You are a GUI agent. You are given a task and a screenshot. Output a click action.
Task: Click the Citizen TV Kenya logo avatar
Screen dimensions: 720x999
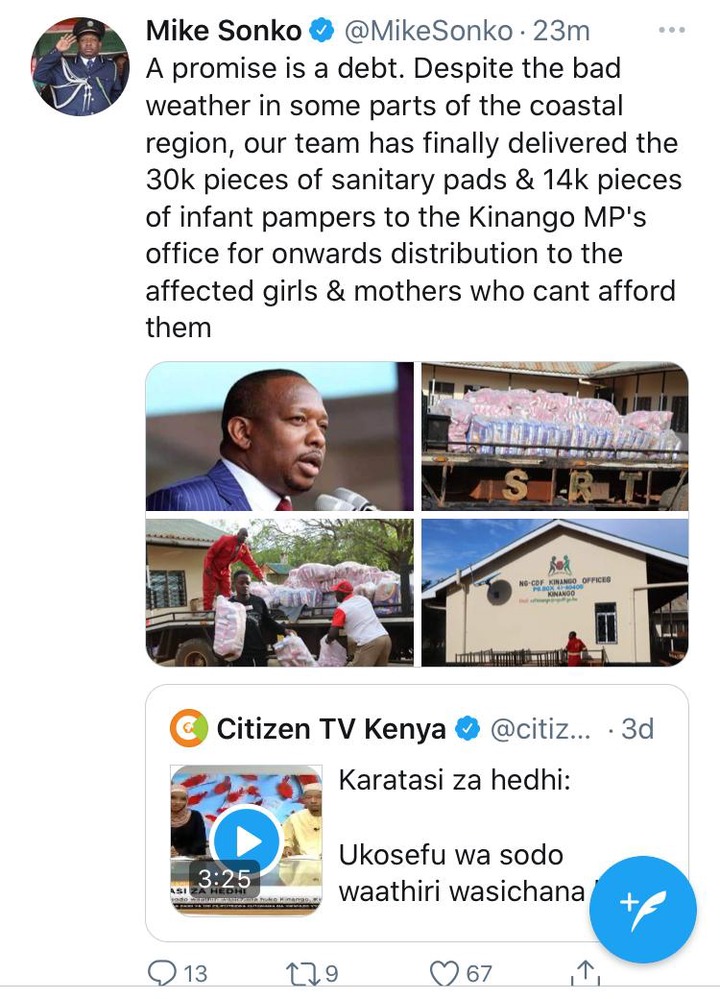click(x=189, y=728)
